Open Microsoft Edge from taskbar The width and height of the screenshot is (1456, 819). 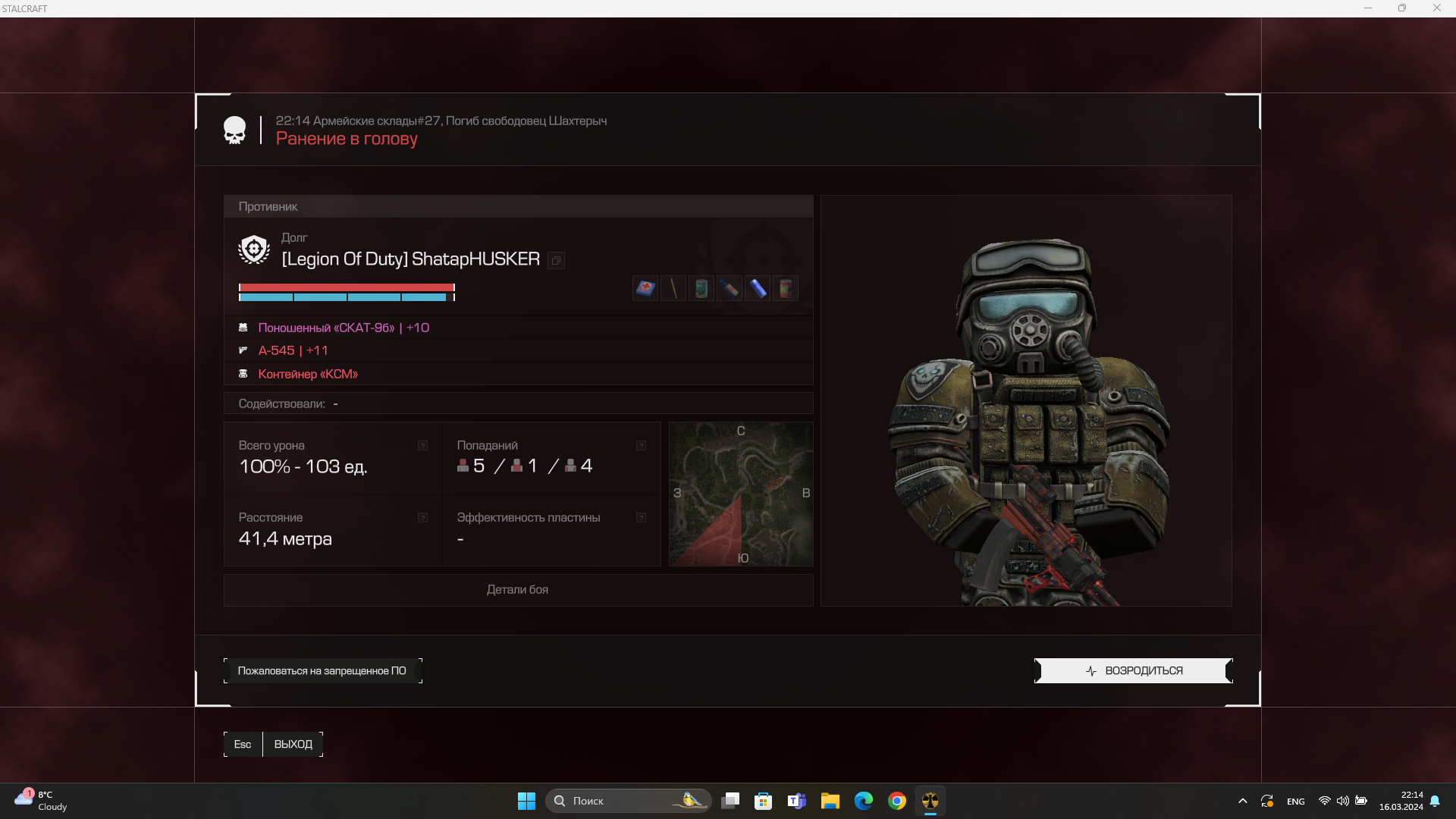tap(864, 801)
